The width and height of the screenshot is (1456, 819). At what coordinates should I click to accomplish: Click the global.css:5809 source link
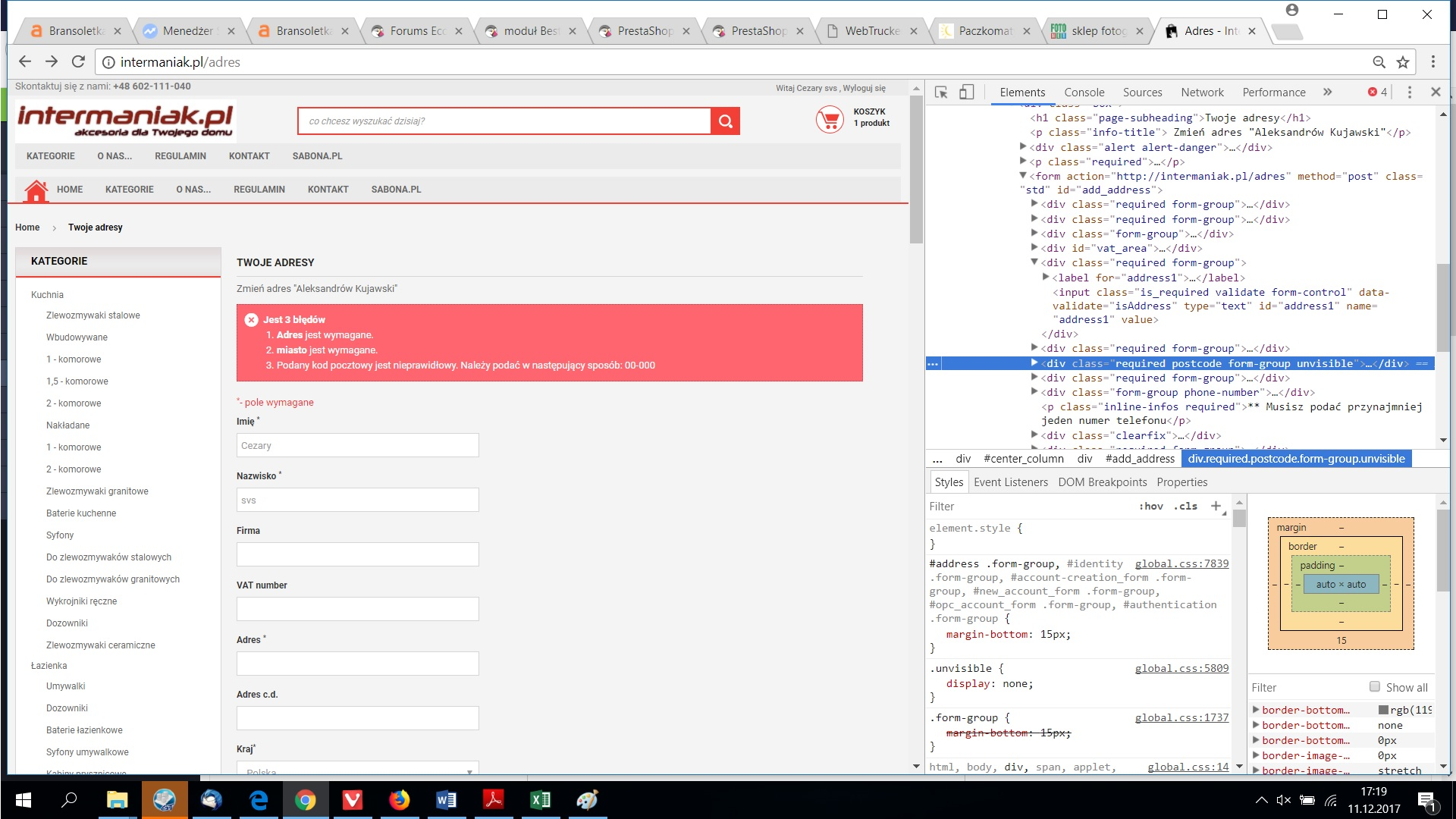[1181, 668]
